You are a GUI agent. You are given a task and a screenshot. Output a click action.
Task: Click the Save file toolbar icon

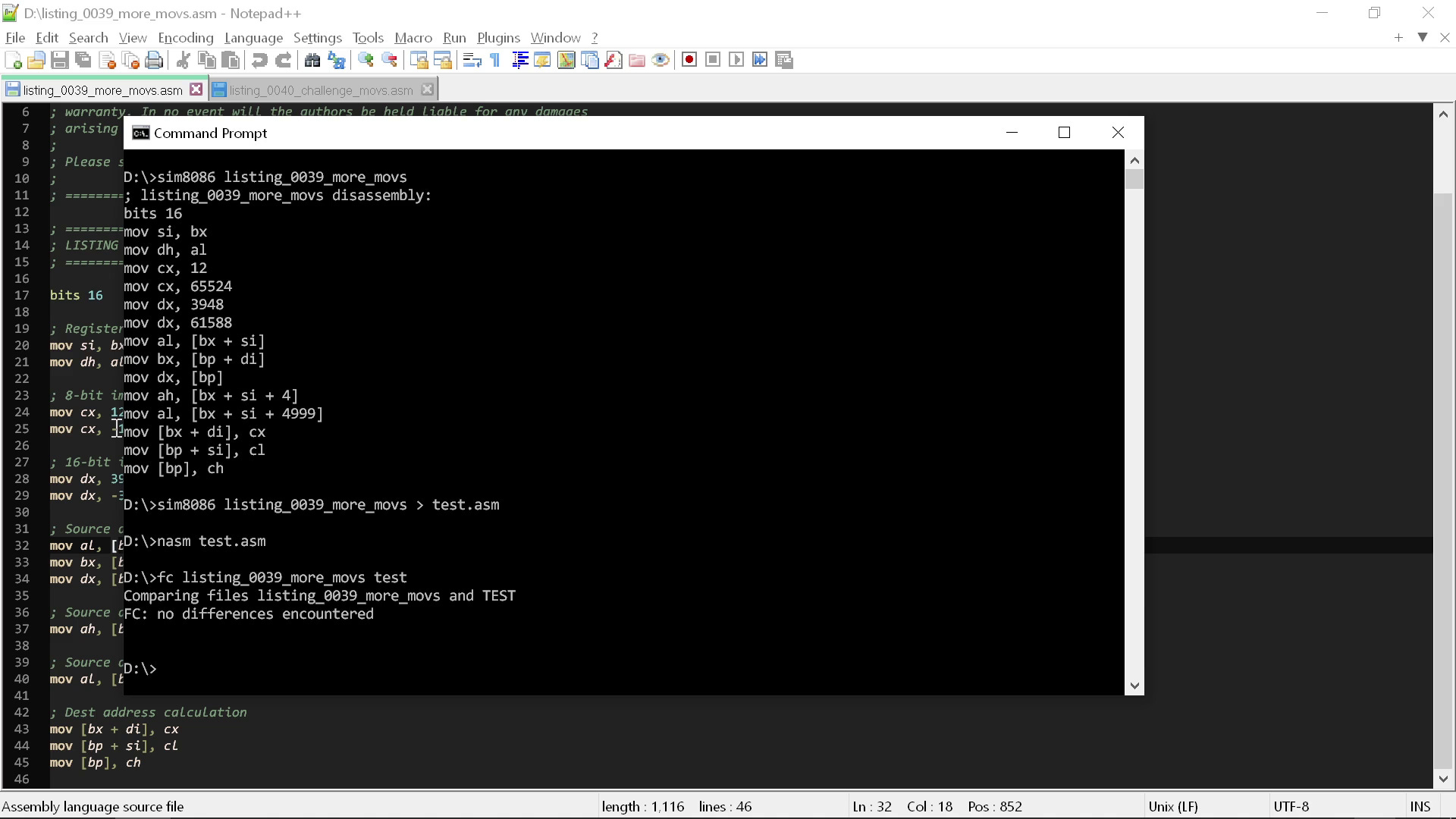60,60
